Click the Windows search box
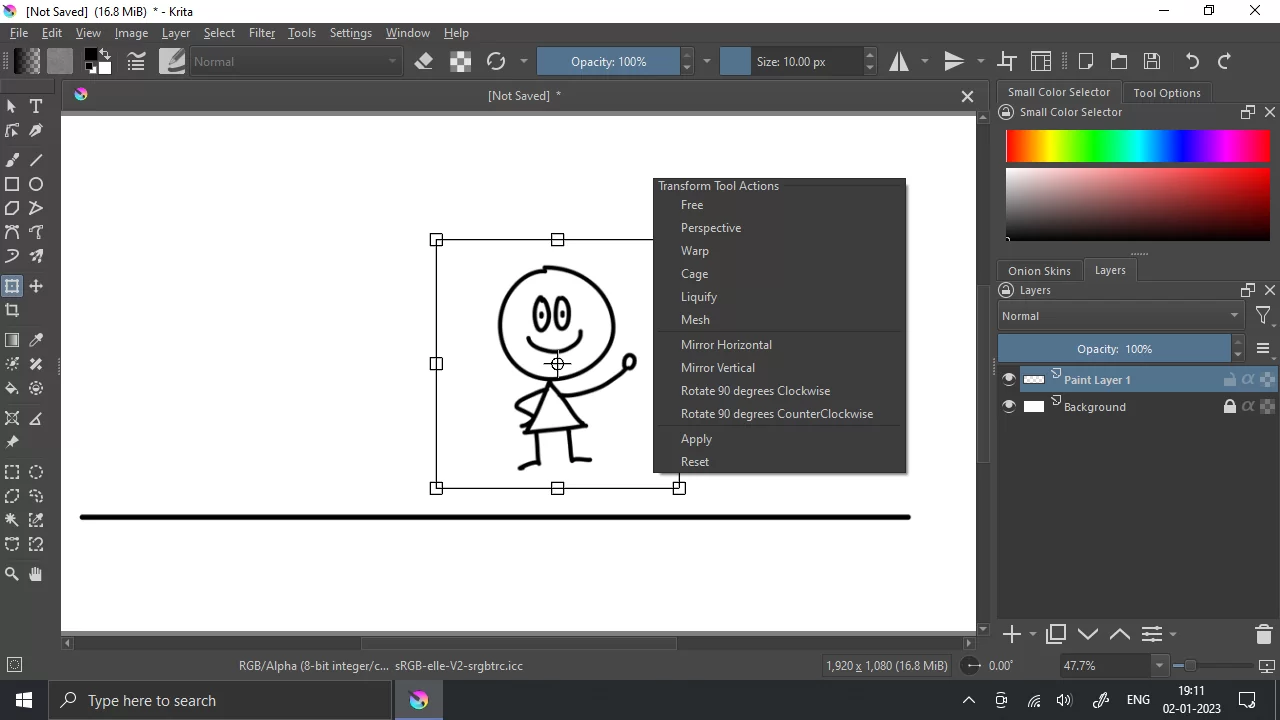The height and width of the screenshot is (720, 1280). [221, 700]
